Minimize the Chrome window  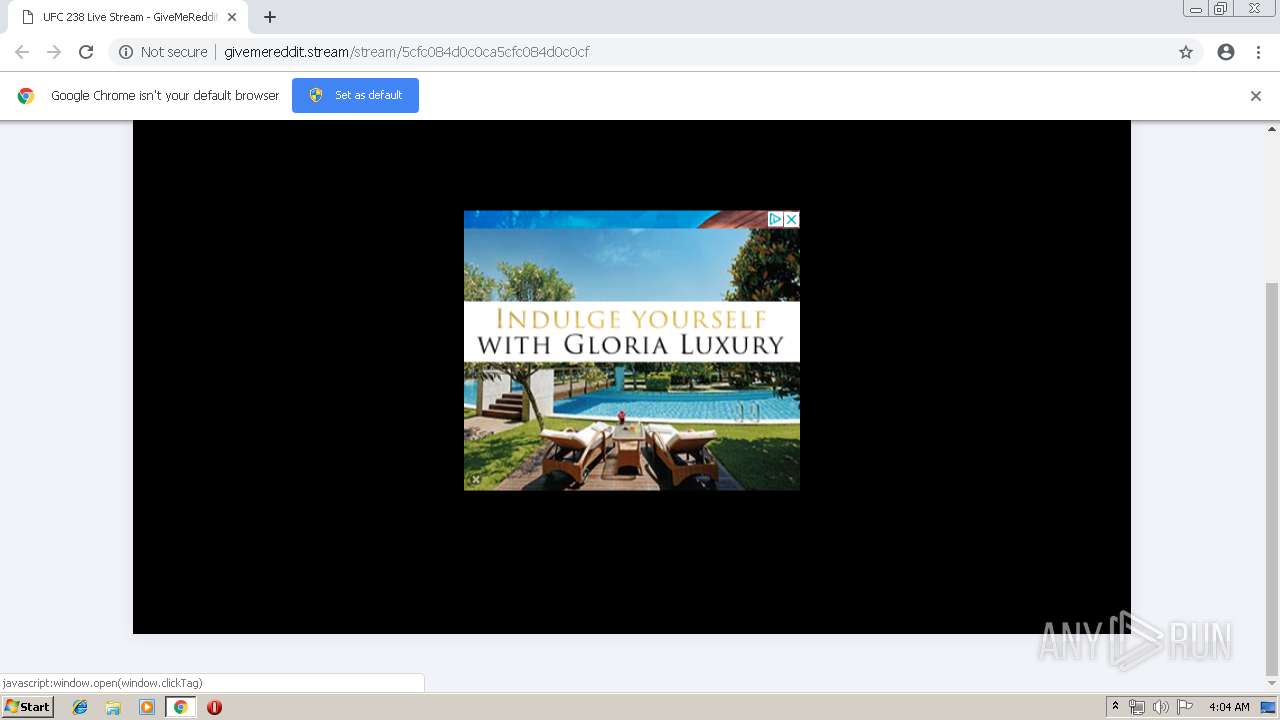(1196, 9)
